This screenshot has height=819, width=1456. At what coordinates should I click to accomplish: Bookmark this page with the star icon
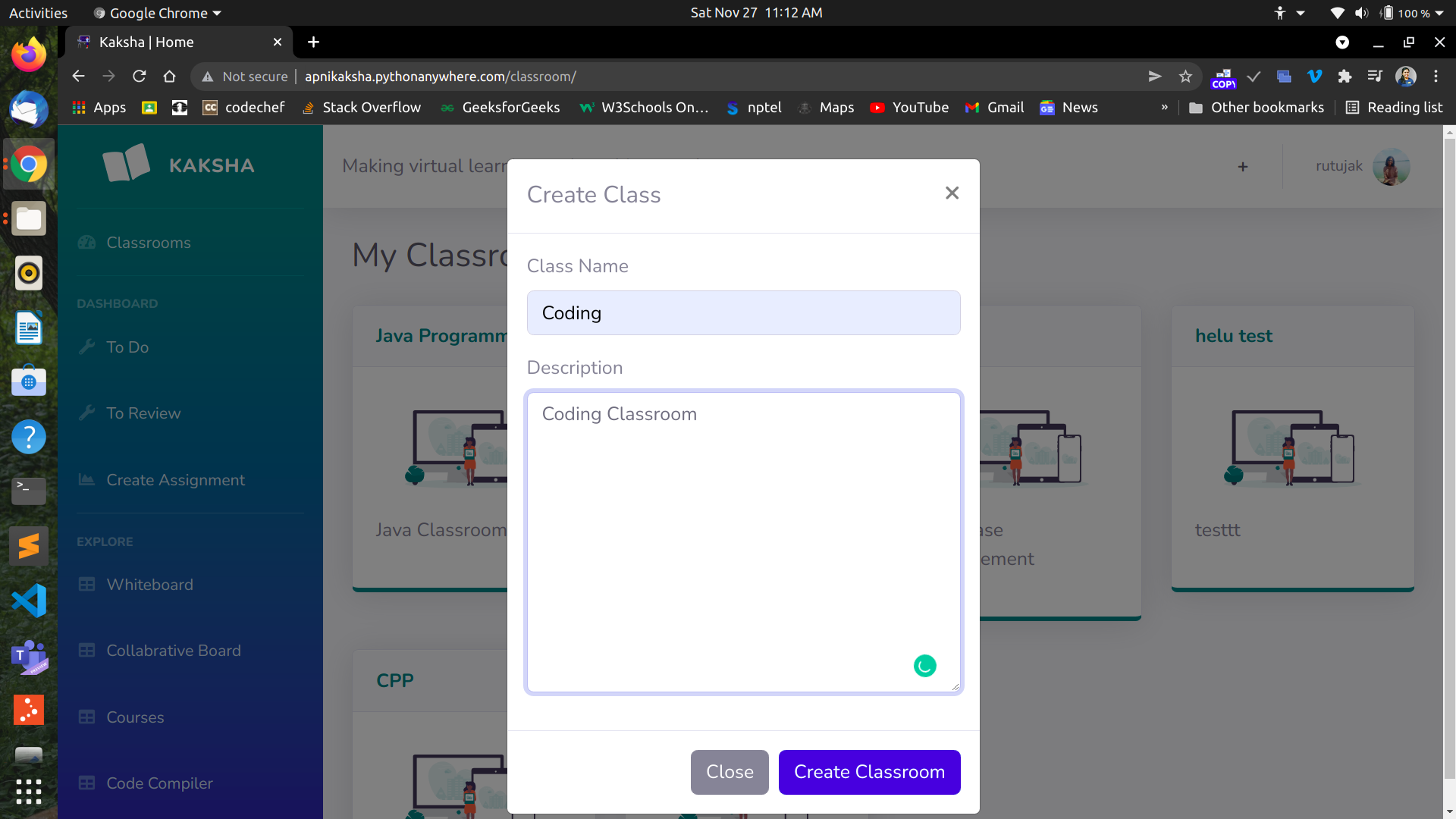click(1185, 77)
